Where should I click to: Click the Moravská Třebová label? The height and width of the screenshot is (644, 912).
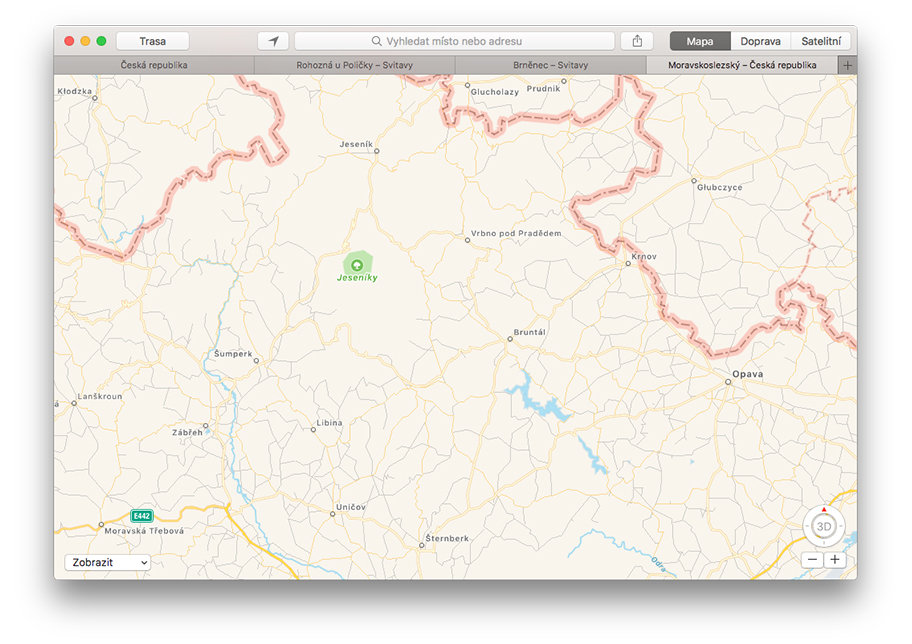tap(144, 531)
